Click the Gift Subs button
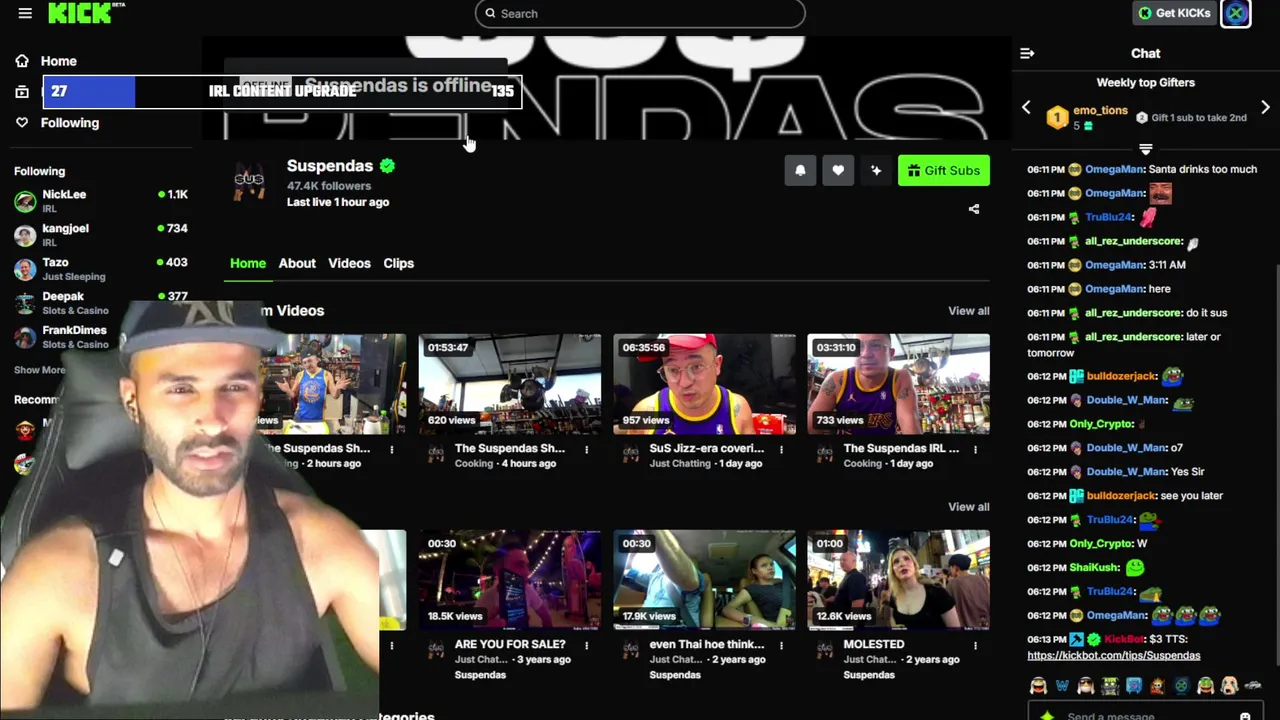 [x=944, y=171]
